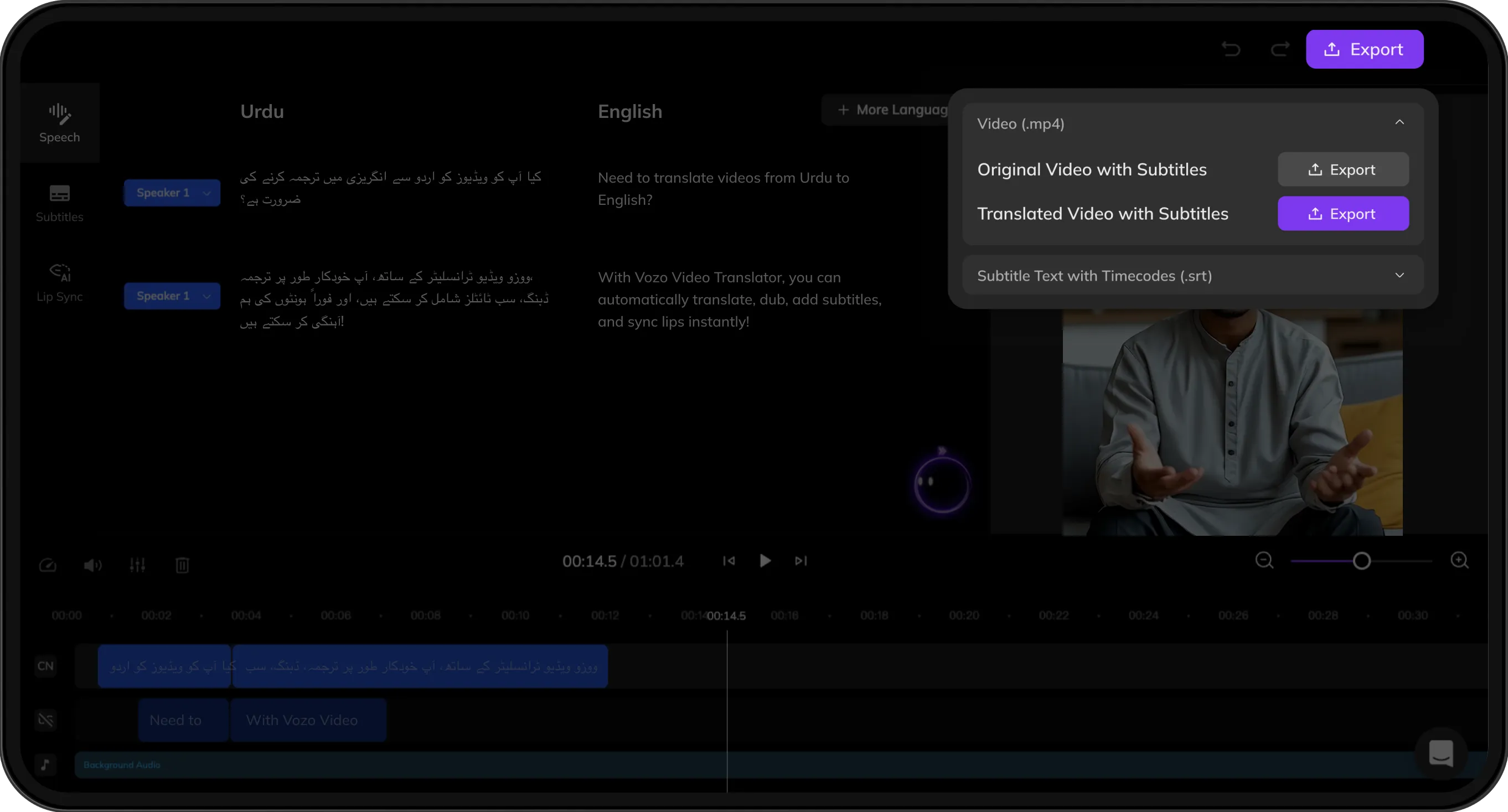The height and width of the screenshot is (812, 1508).
Task: Click the trash delete icon
Action: click(x=182, y=565)
